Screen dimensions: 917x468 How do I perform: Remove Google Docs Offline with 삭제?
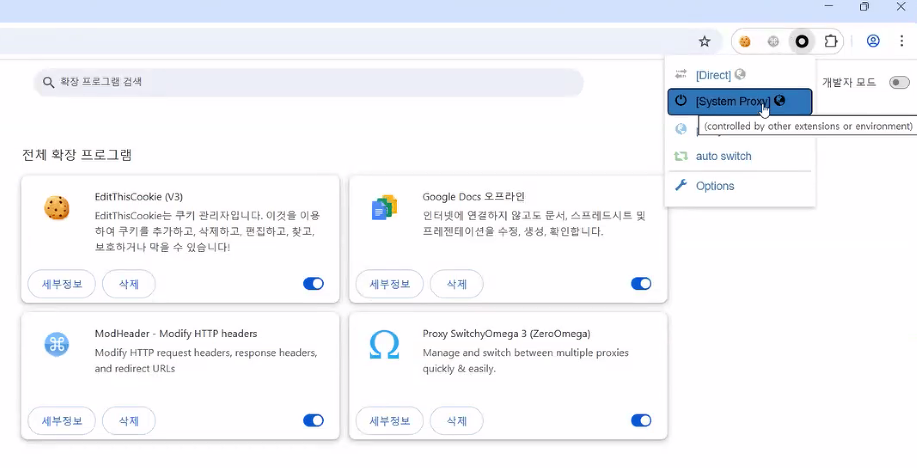pos(457,284)
